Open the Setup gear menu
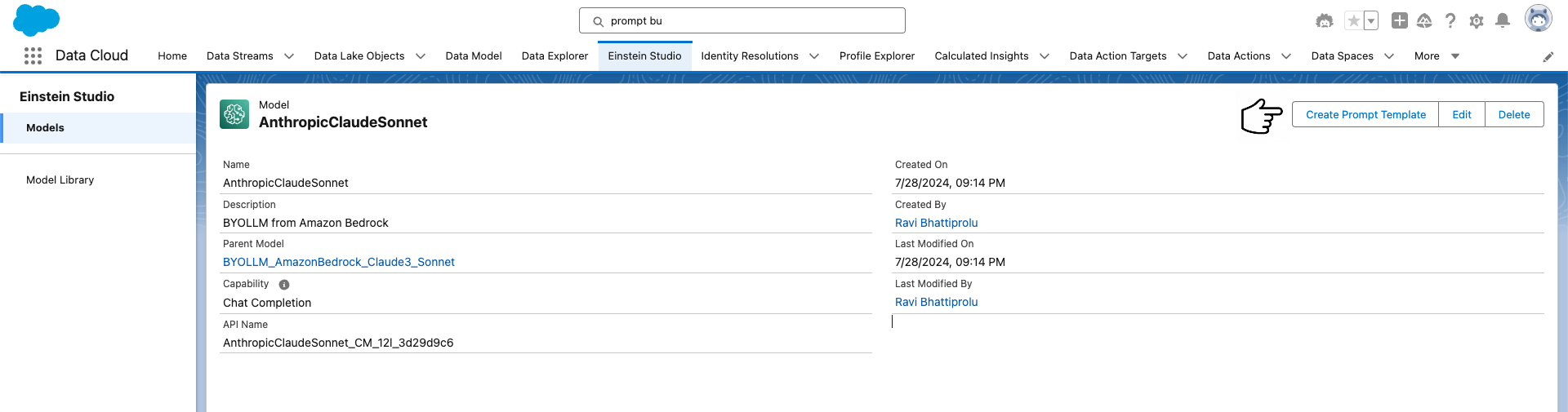 click(x=1477, y=21)
